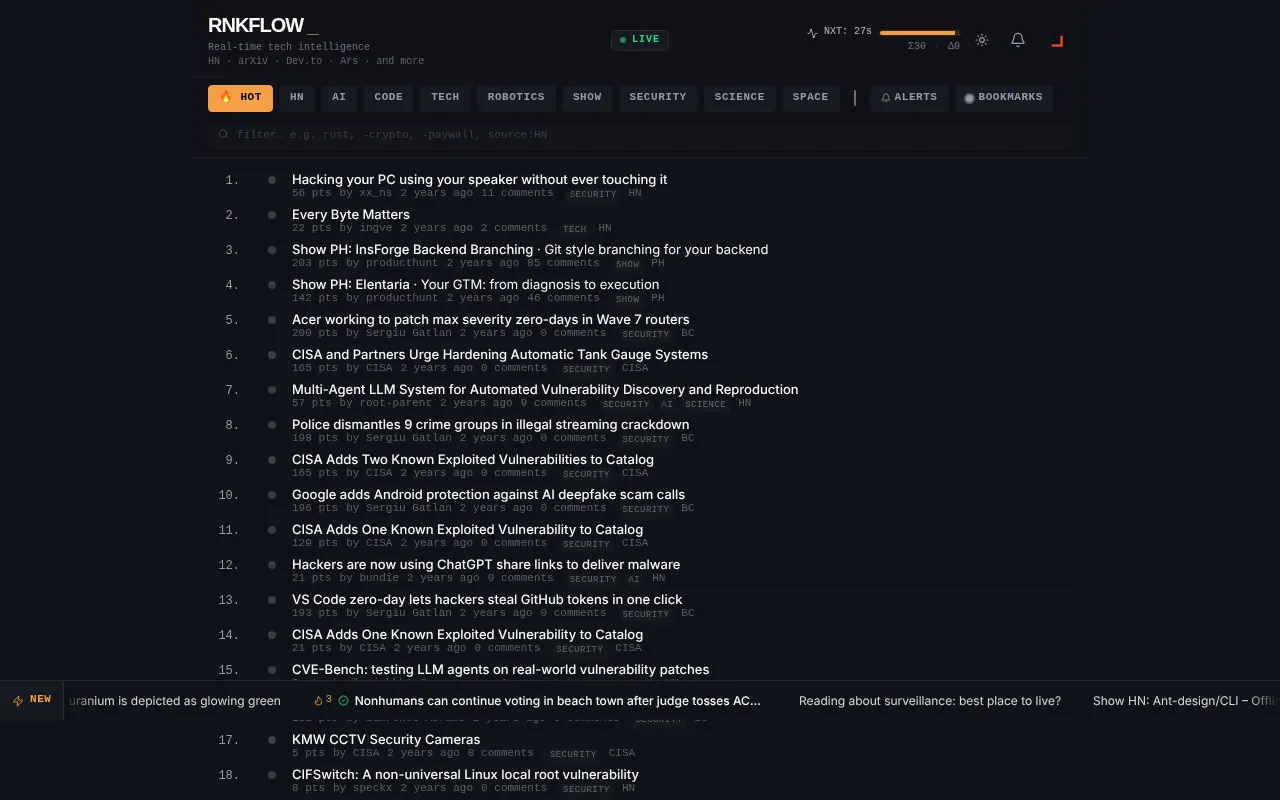Screen dimensions: 1280x800
Task: Click the orange refresh countdown progress bar
Action: (919, 33)
